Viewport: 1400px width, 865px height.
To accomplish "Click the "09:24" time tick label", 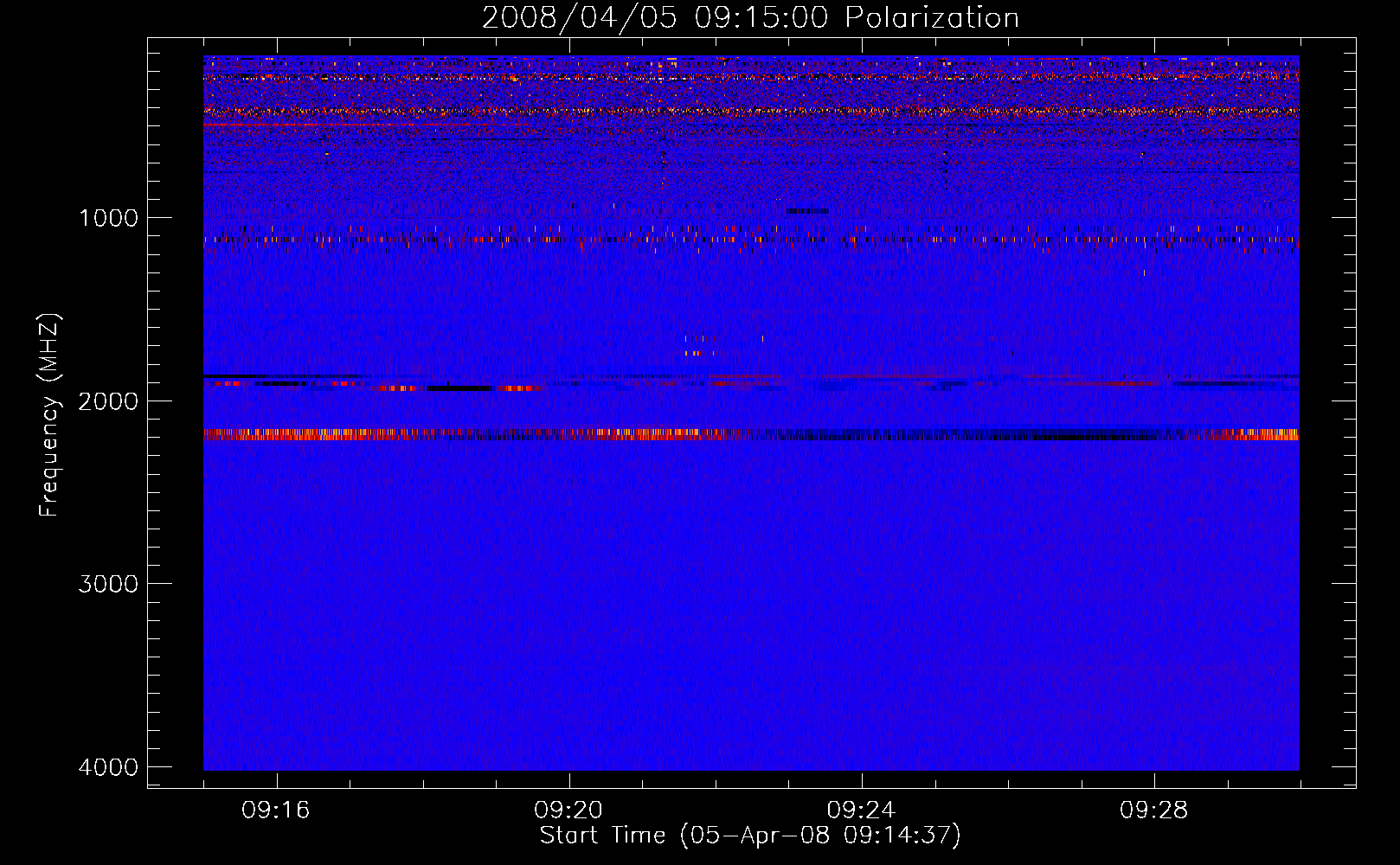I will (x=861, y=811).
